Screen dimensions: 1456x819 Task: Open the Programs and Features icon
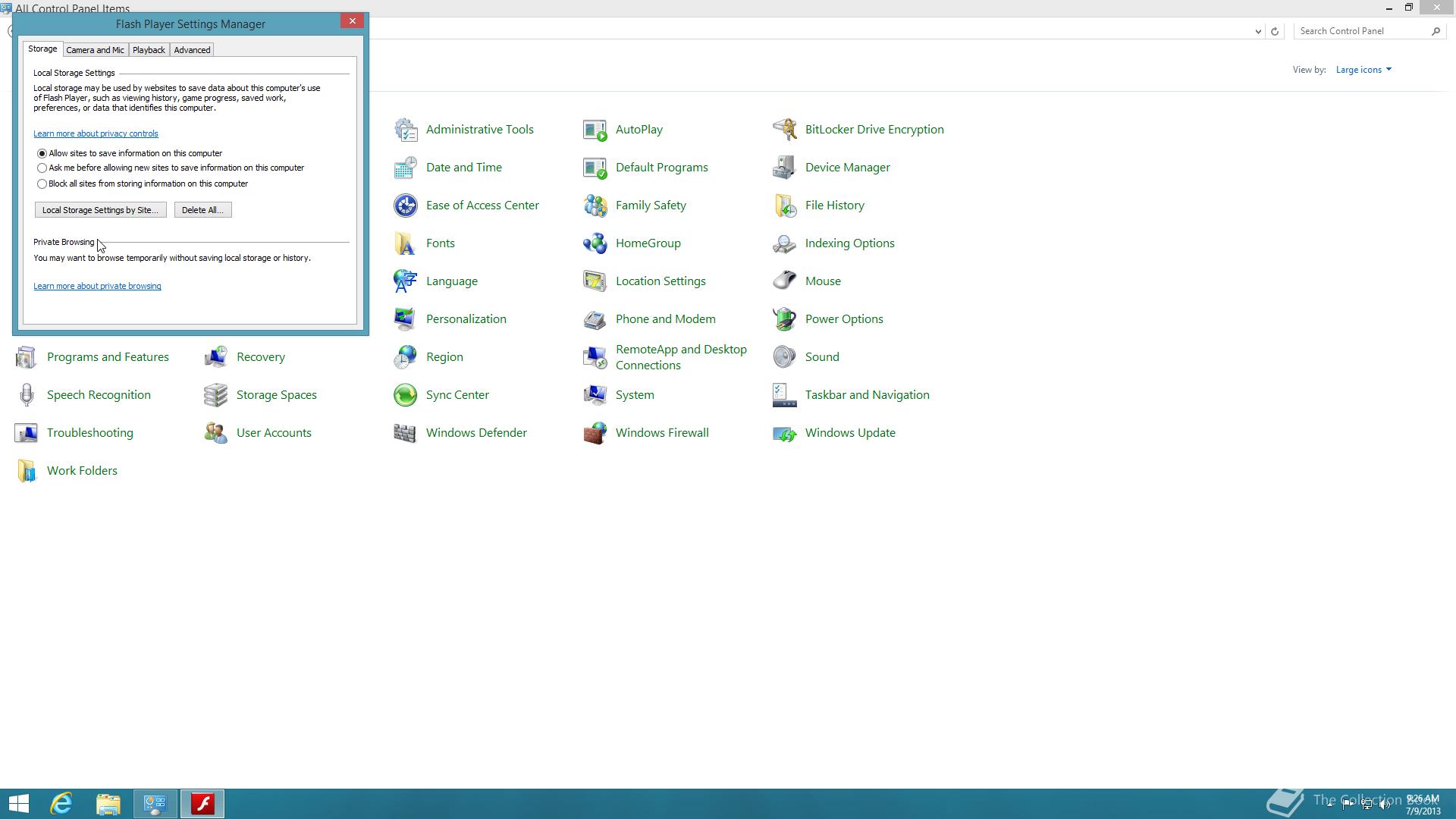coord(27,357)
